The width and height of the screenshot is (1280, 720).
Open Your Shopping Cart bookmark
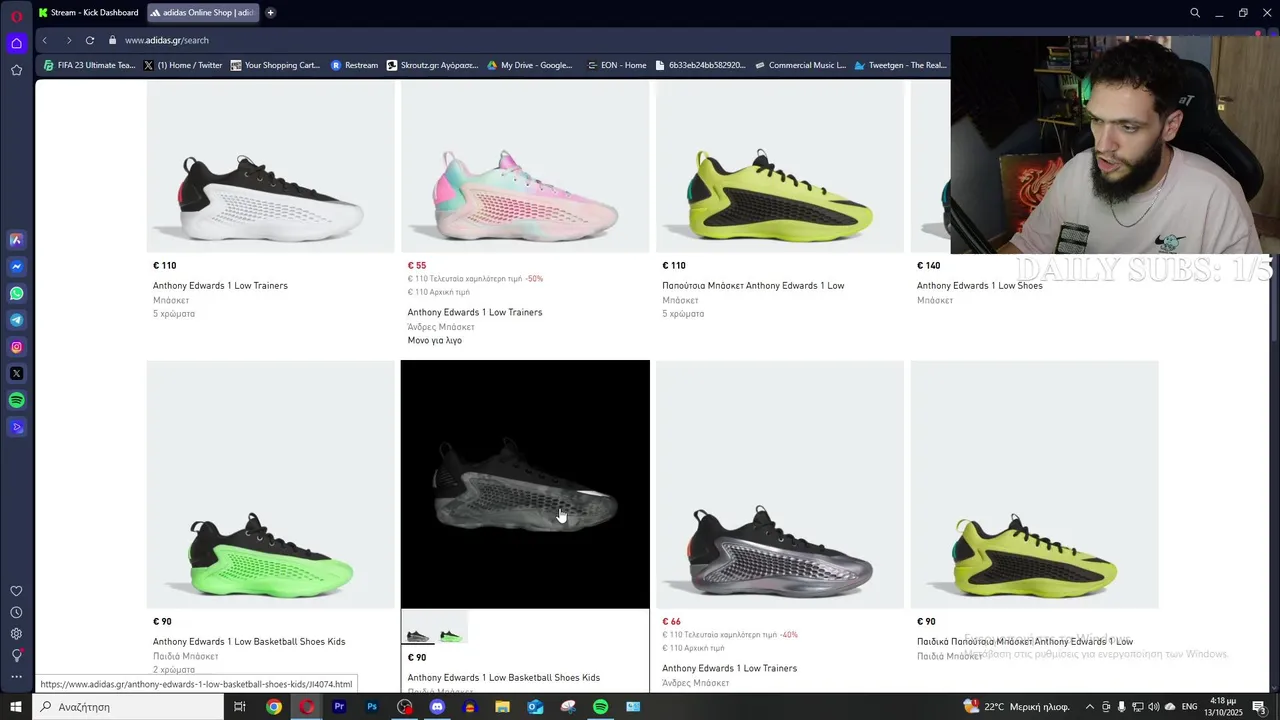click(x=275, y=65)
